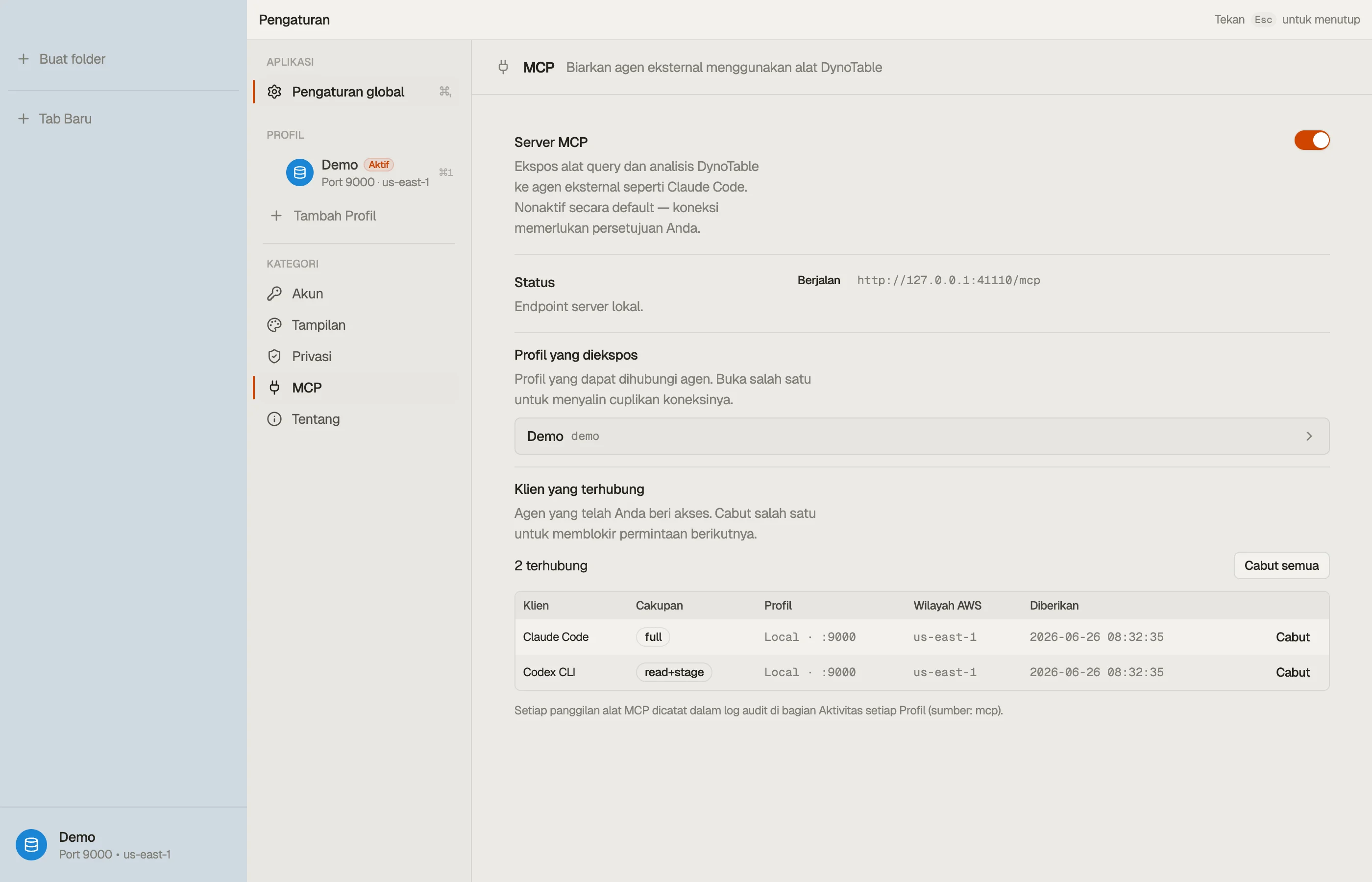
Task: Click the palette icon for Tampilan
Action: point(274,325)
